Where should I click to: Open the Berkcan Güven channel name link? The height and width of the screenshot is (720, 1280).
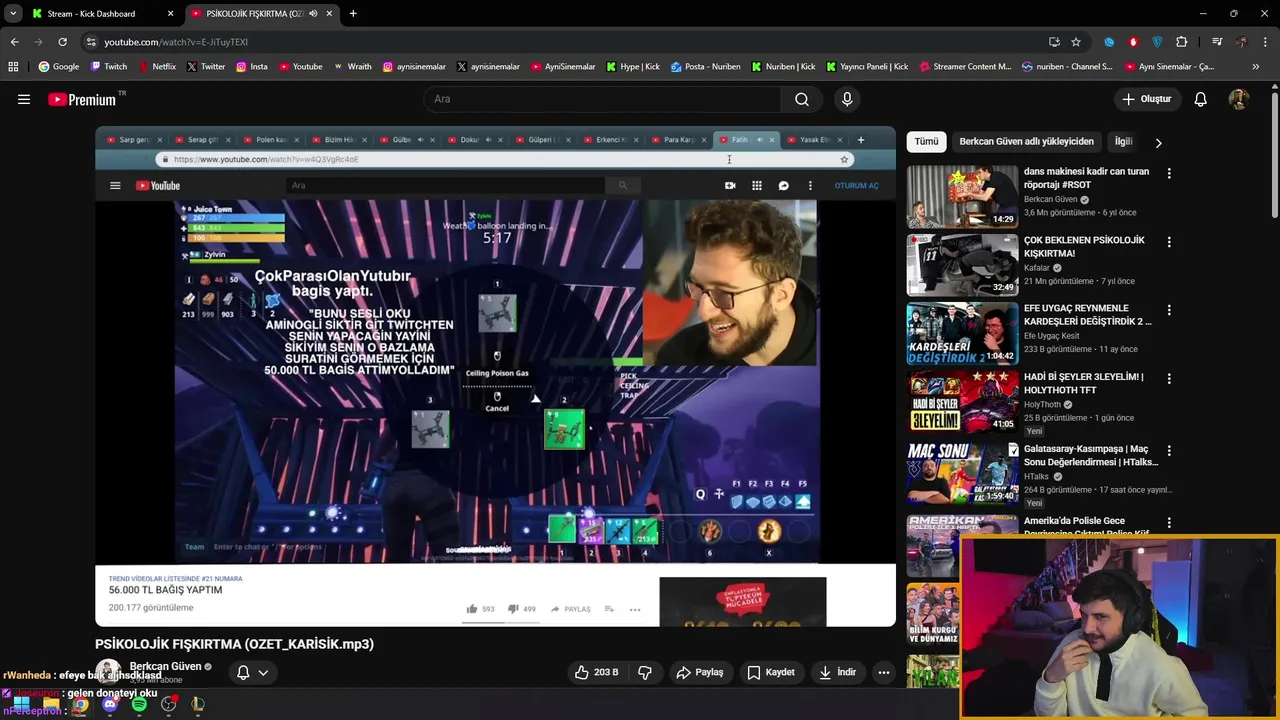pyautogui.click(x=165, y=666)
